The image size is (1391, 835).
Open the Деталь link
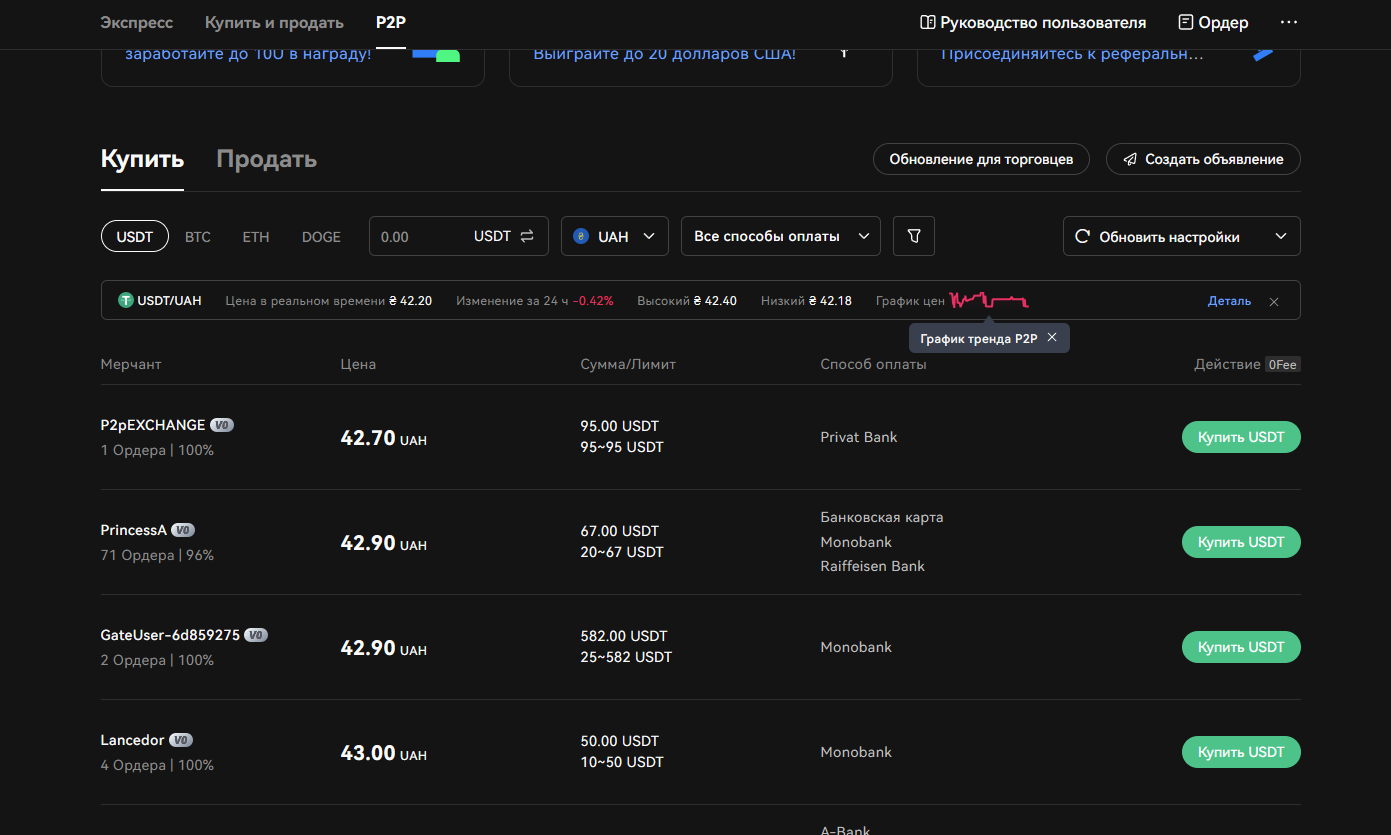[1229, 301]
